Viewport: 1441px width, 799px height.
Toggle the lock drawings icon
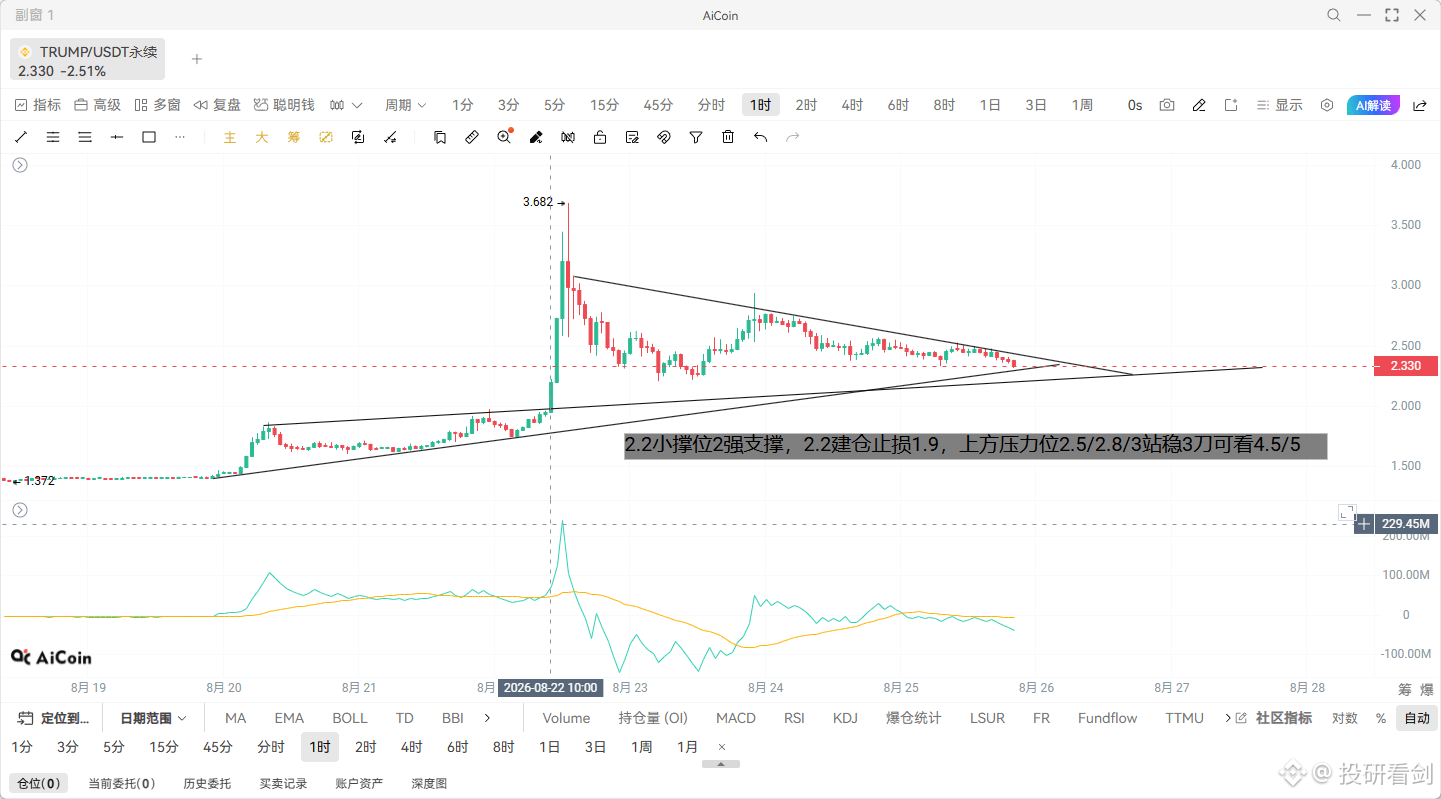(x=600, y=137)
